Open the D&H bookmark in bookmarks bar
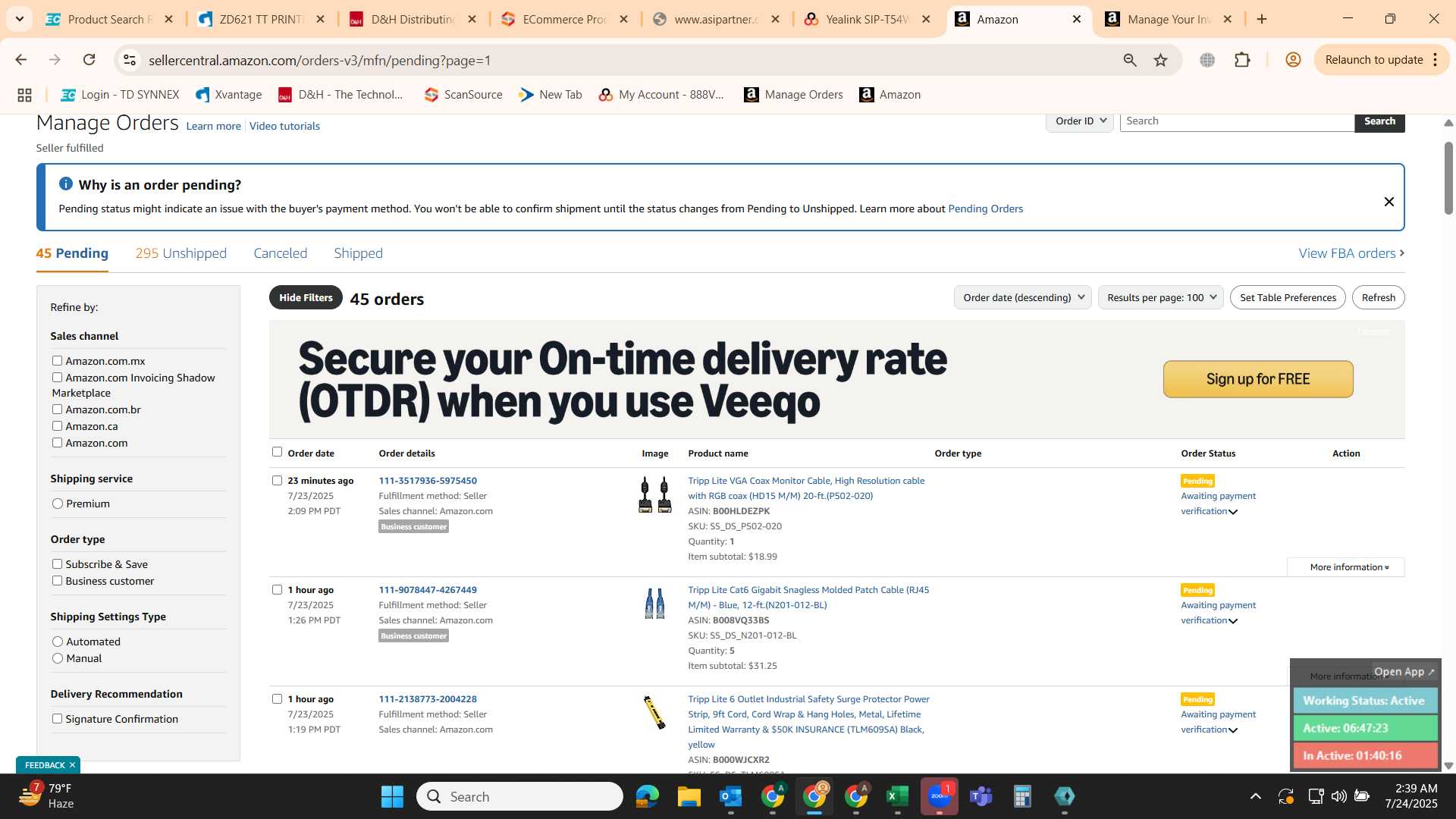The height and width of the screenshot is (819, 1456). tap(340, 95)
